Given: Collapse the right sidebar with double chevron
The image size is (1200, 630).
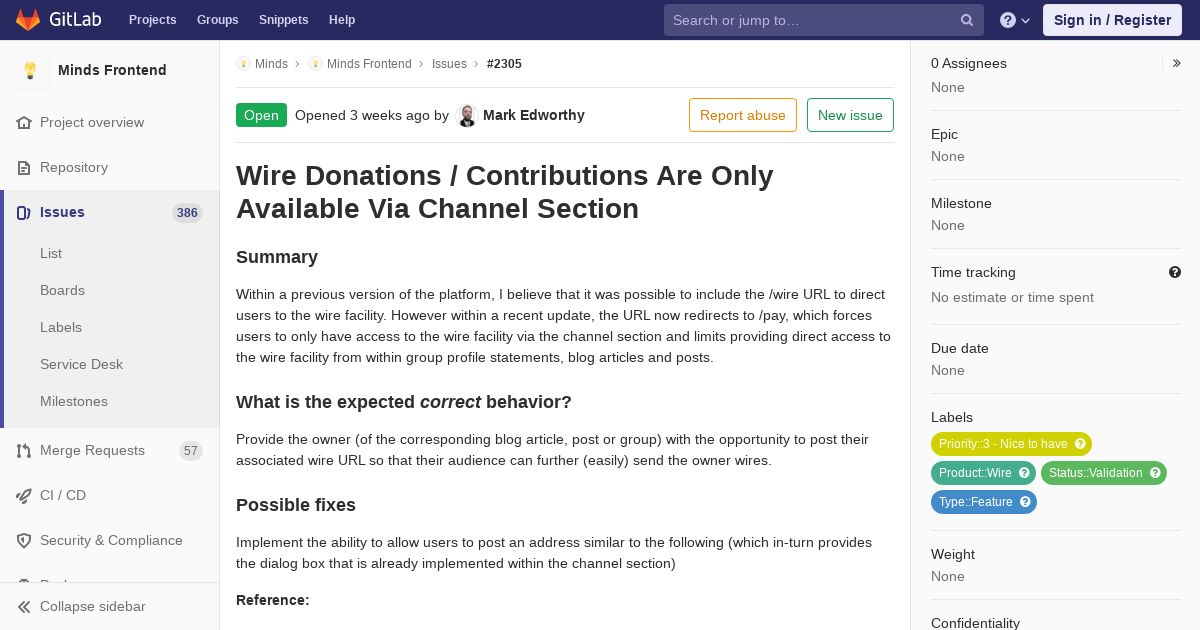Looking at the screenshot, I should tap(1177, 63).
